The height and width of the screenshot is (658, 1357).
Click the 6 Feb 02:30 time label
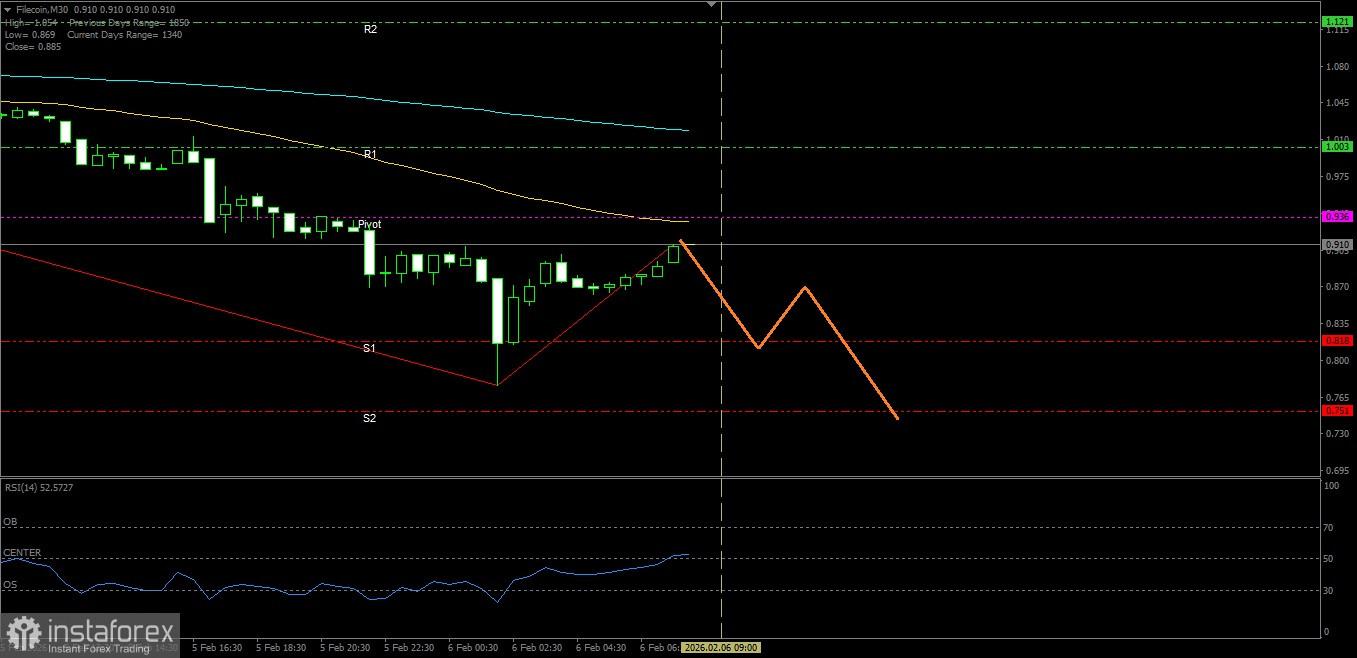pyautogui.click(x=538, y=648)
